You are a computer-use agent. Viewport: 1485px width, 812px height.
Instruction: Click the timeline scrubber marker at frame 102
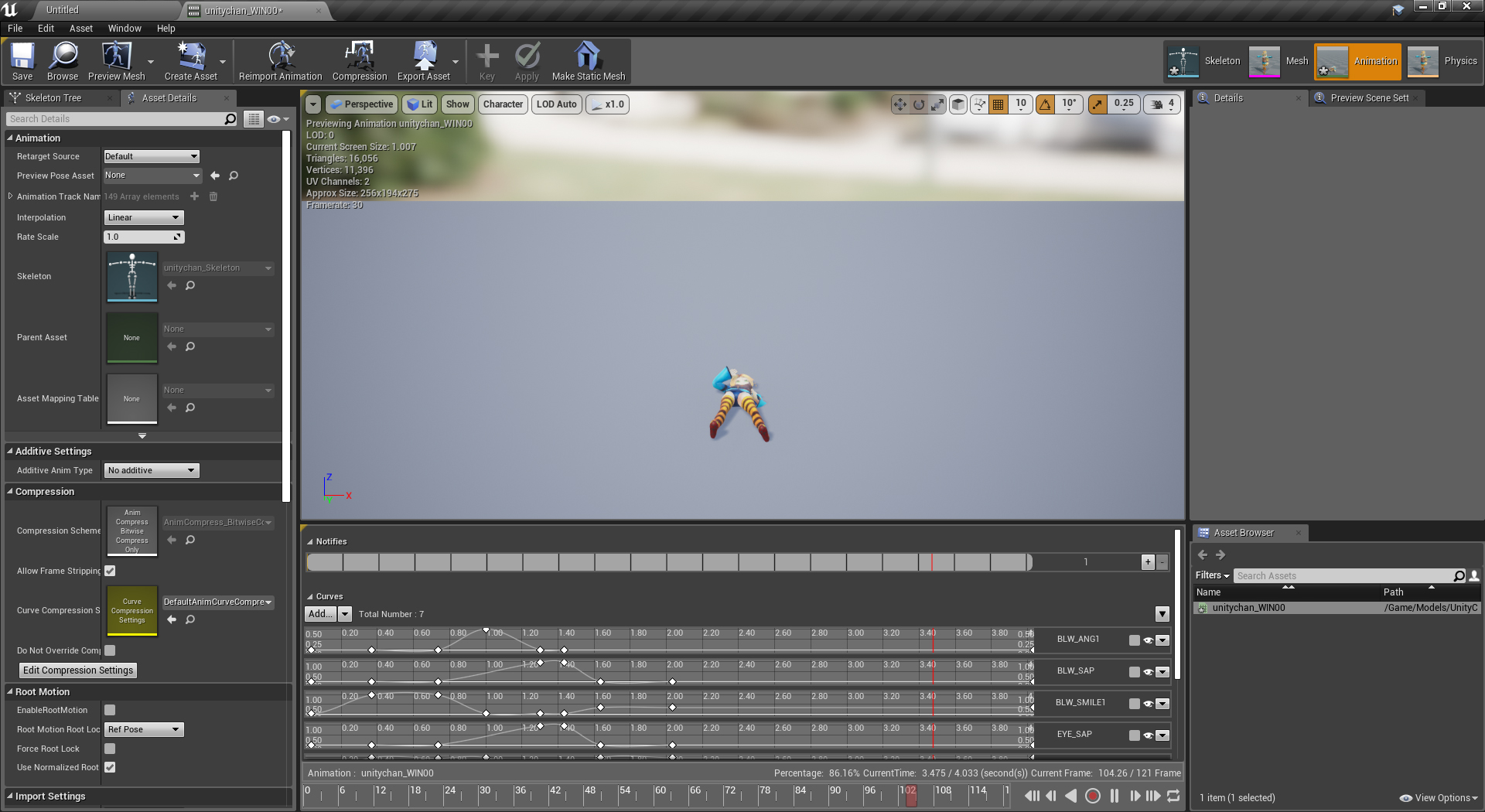(911, 795)
